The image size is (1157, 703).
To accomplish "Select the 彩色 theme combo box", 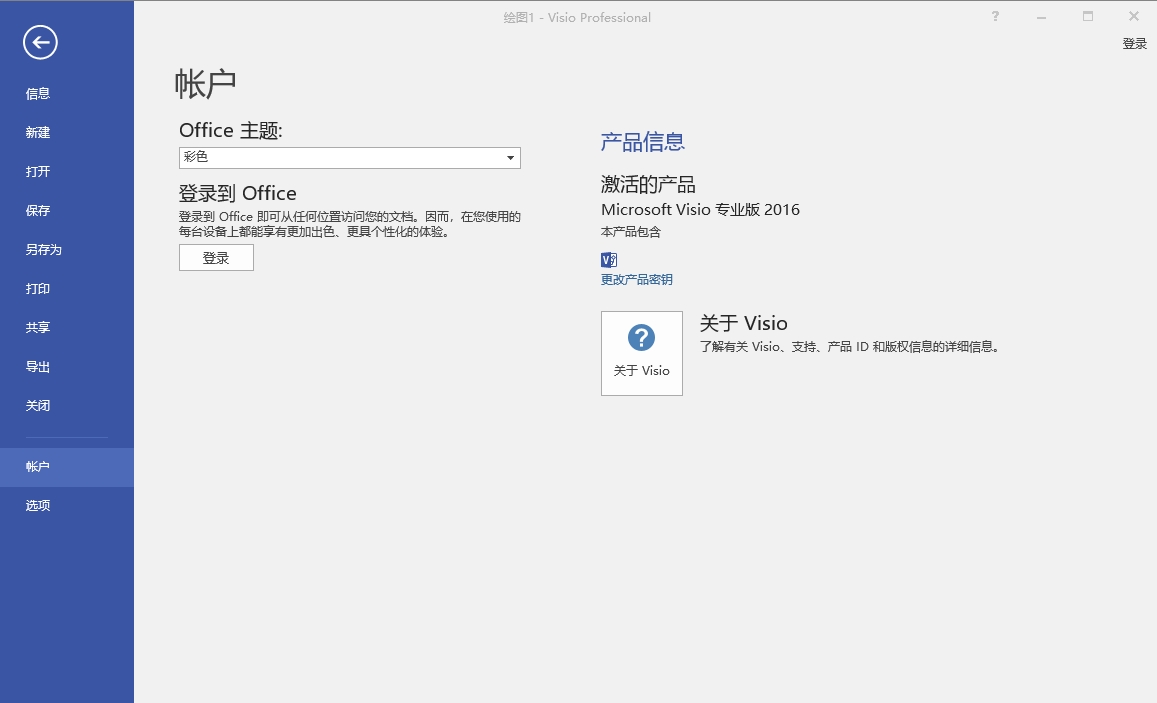I will (x=340, y=158).
